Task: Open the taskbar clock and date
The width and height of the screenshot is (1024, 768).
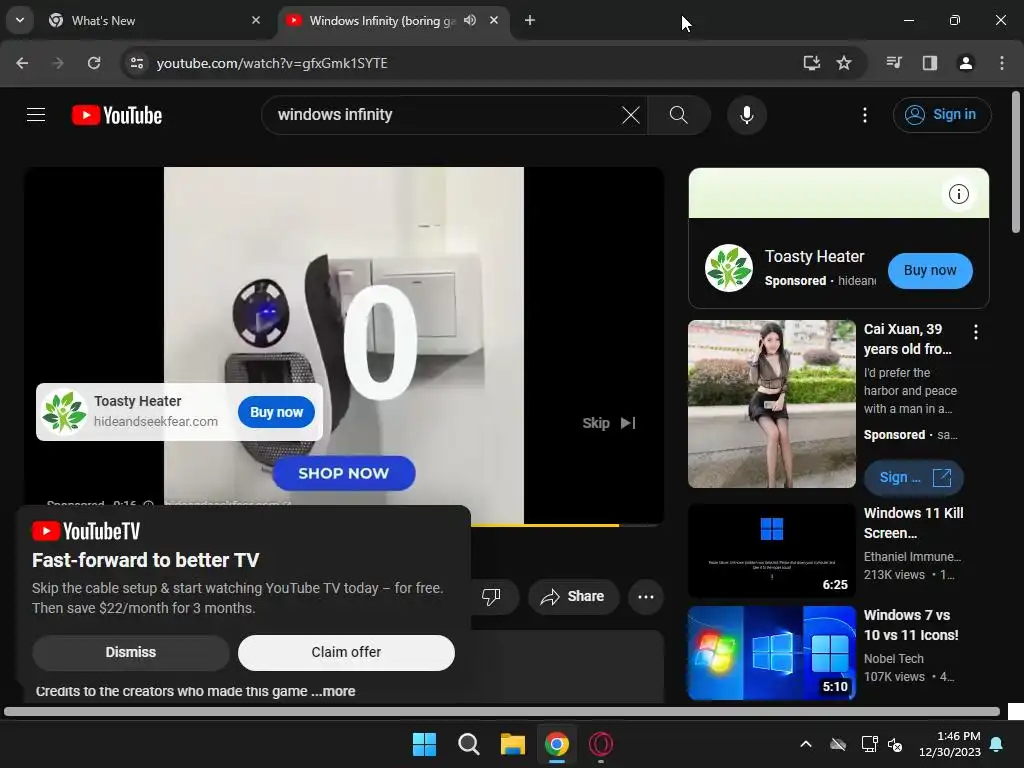Action: [950, 744]
